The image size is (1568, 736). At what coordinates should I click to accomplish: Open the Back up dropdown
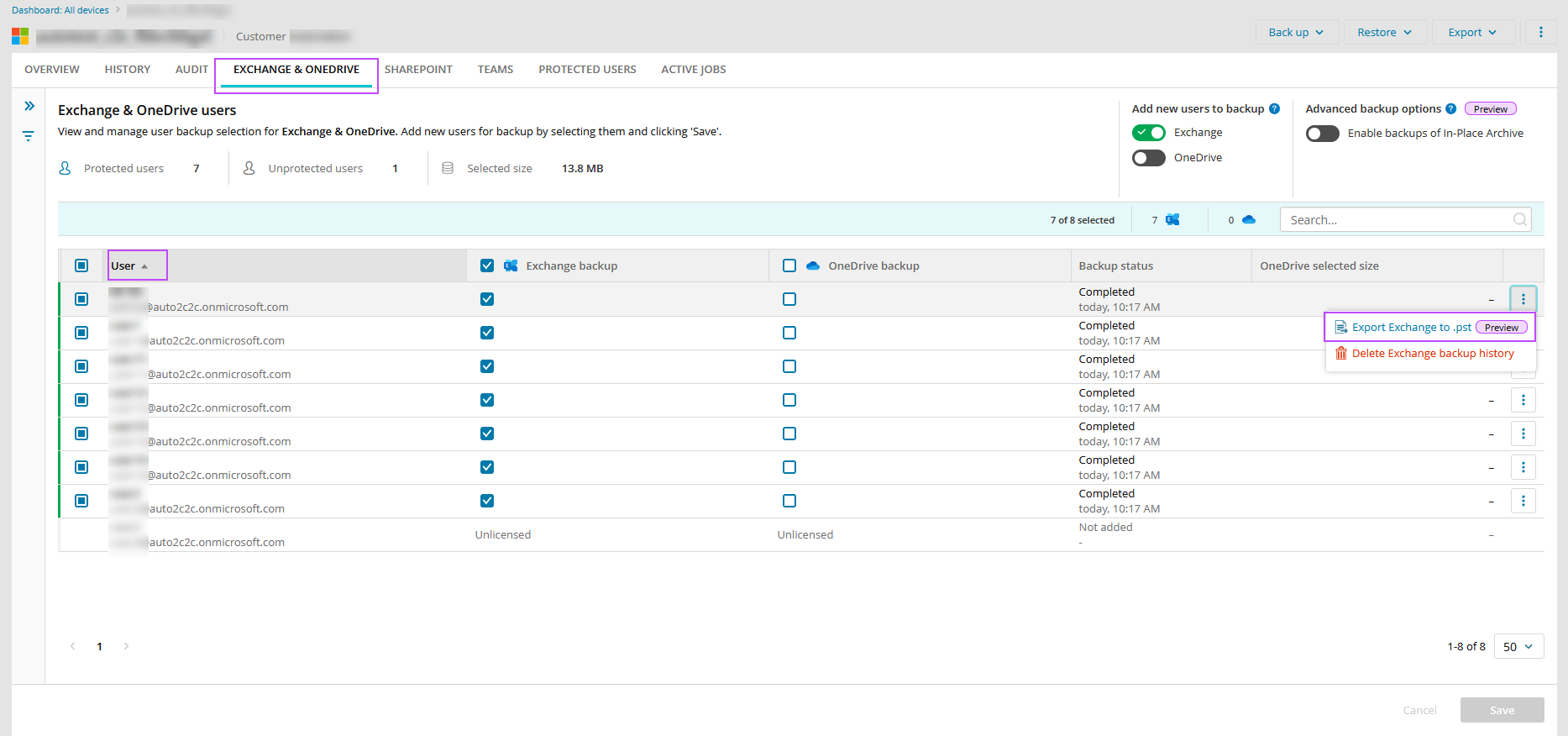click(x=1296, y=33)
